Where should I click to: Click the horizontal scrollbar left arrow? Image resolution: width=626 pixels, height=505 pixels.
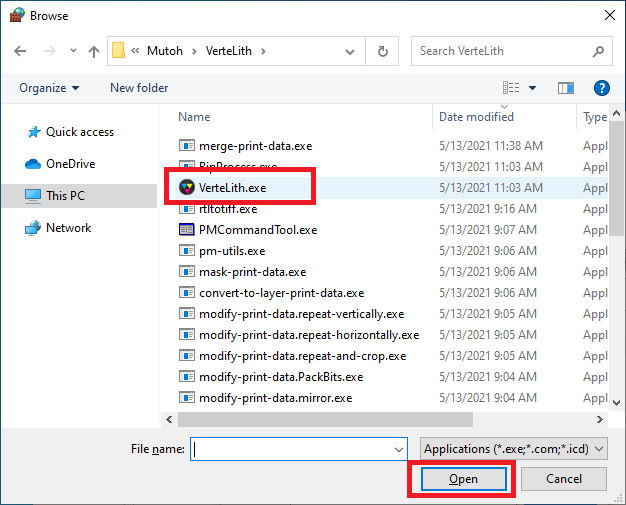point(170,420)
